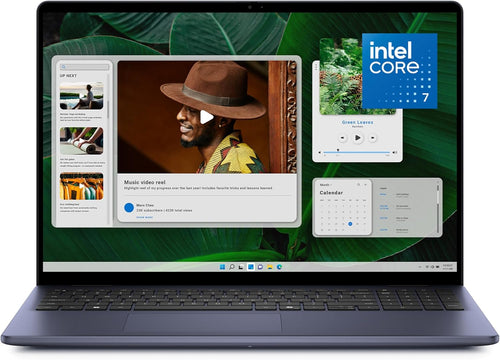
Task: Open the Widgets icon on the taskbar
Action: pos(251,267)
